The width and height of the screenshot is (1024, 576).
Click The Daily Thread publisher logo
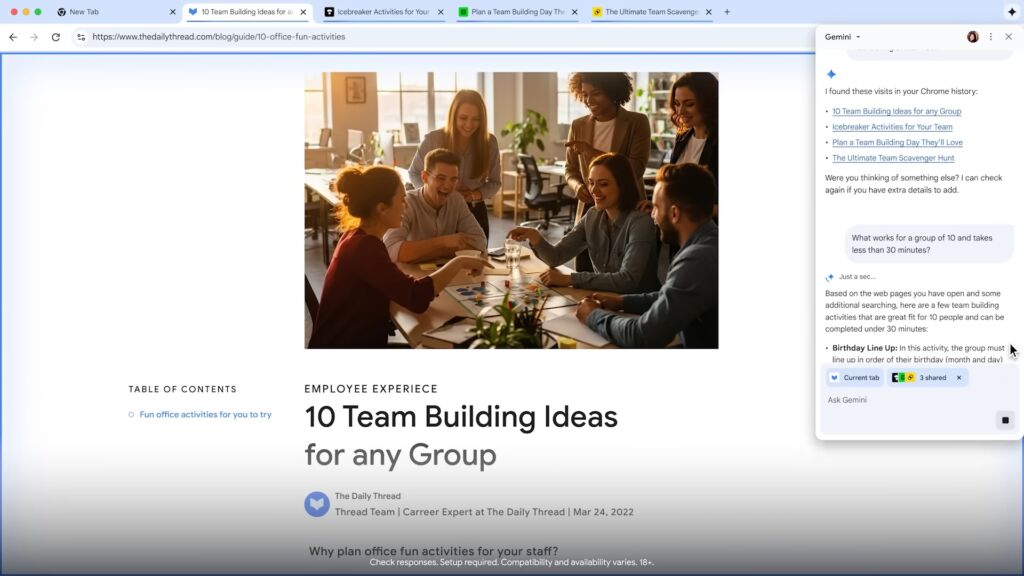(316, 504)
